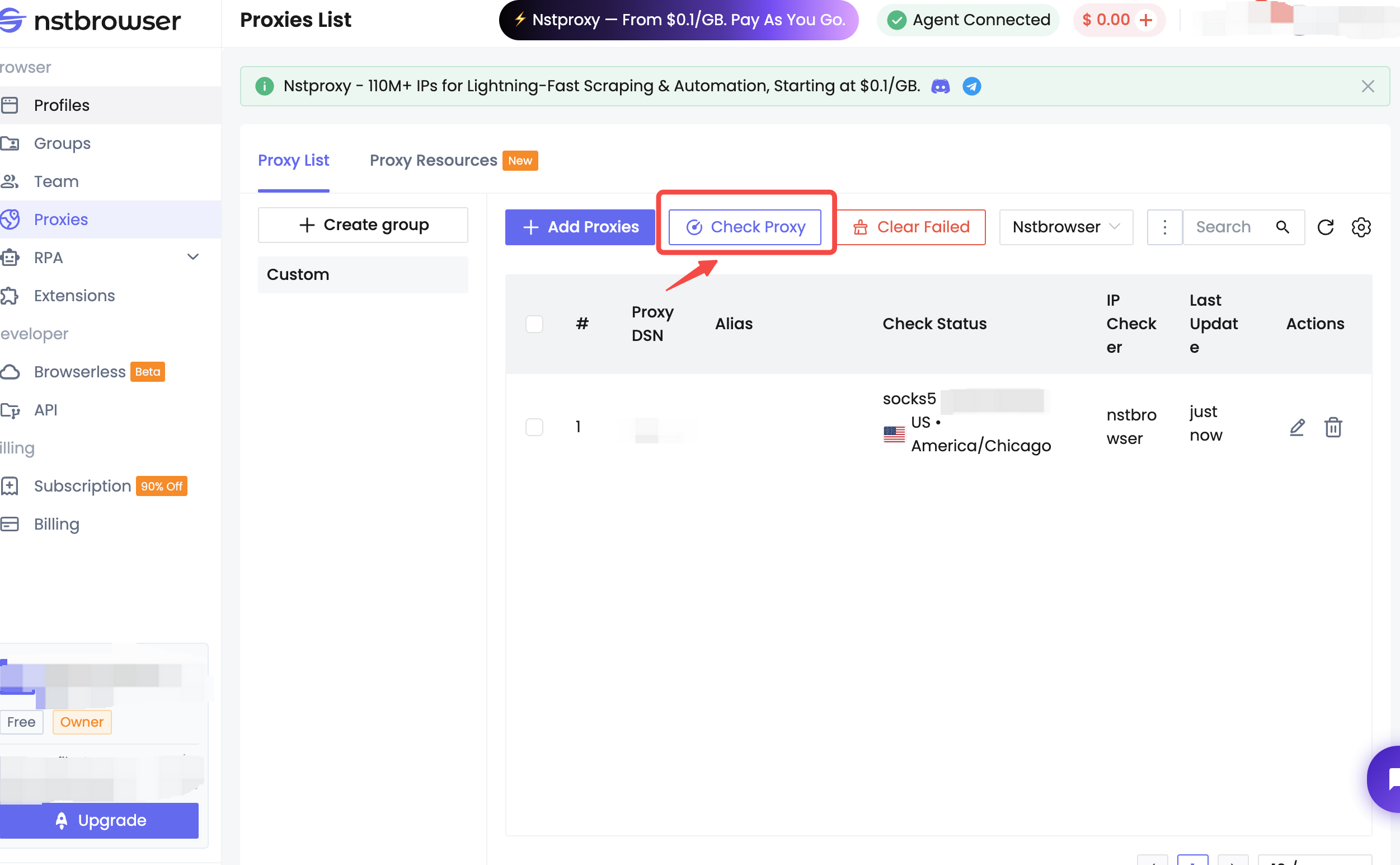Click the America/Chicago check status text
The height and width of the screenshot is (865, 1400).
(981, 446)
